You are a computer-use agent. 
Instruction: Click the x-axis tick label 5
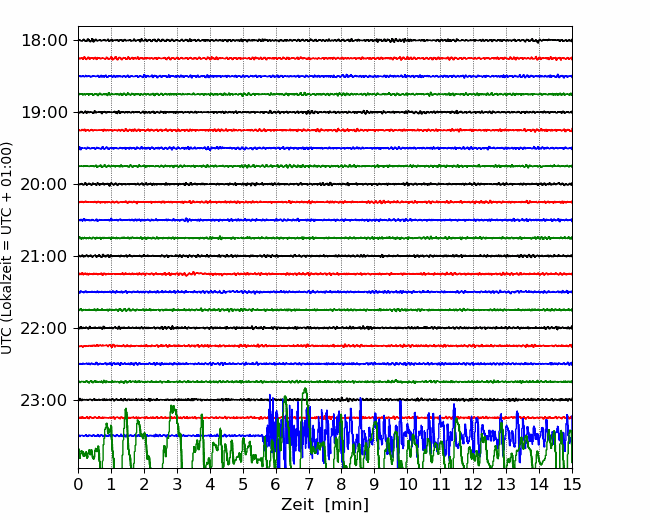[x=243, y=484]
